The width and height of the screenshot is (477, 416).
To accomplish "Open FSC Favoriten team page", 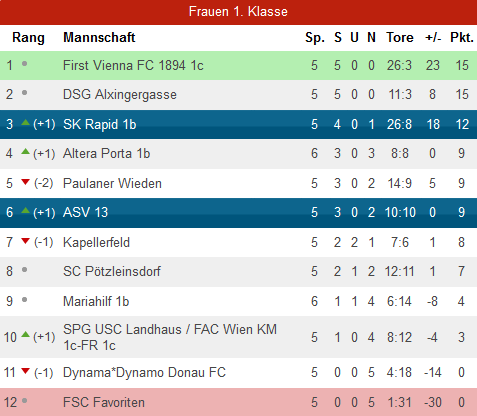I will pyautogui.click(x=104, y=402).
